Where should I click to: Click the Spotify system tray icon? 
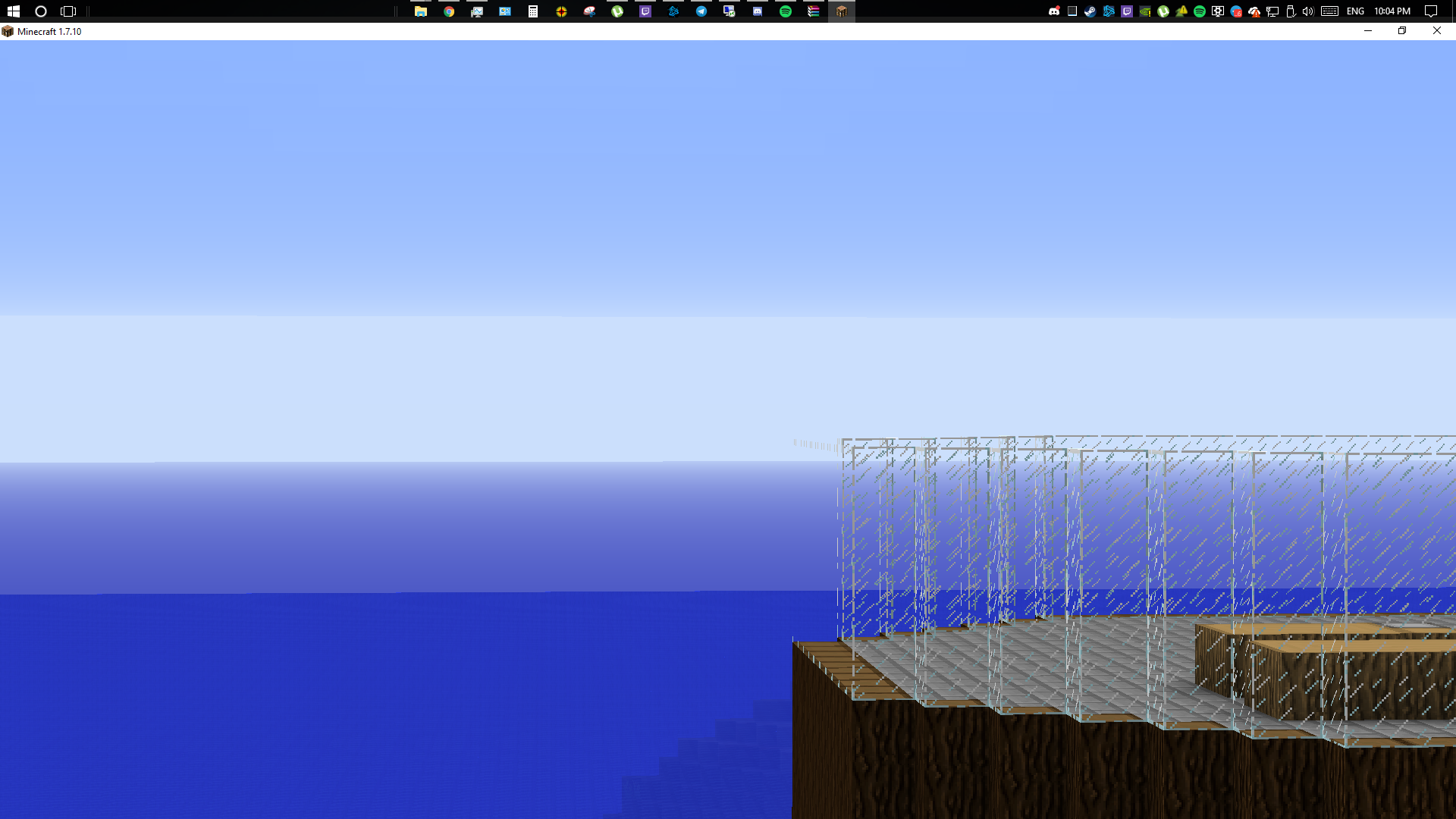point(1200,11)
